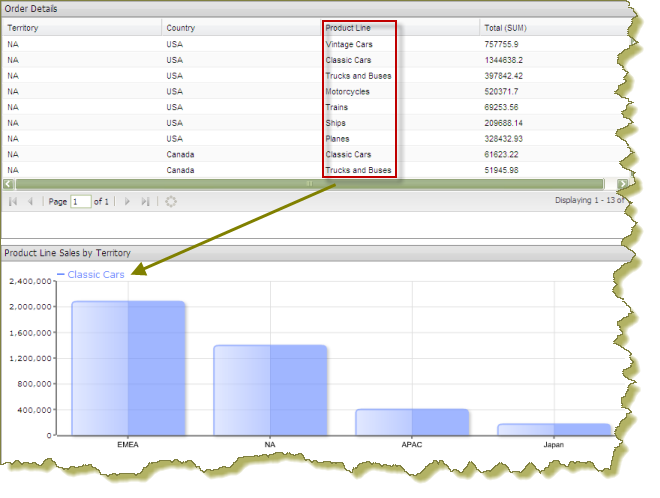
Task: Sort by Product Line column header
Action: pos(348,28)
